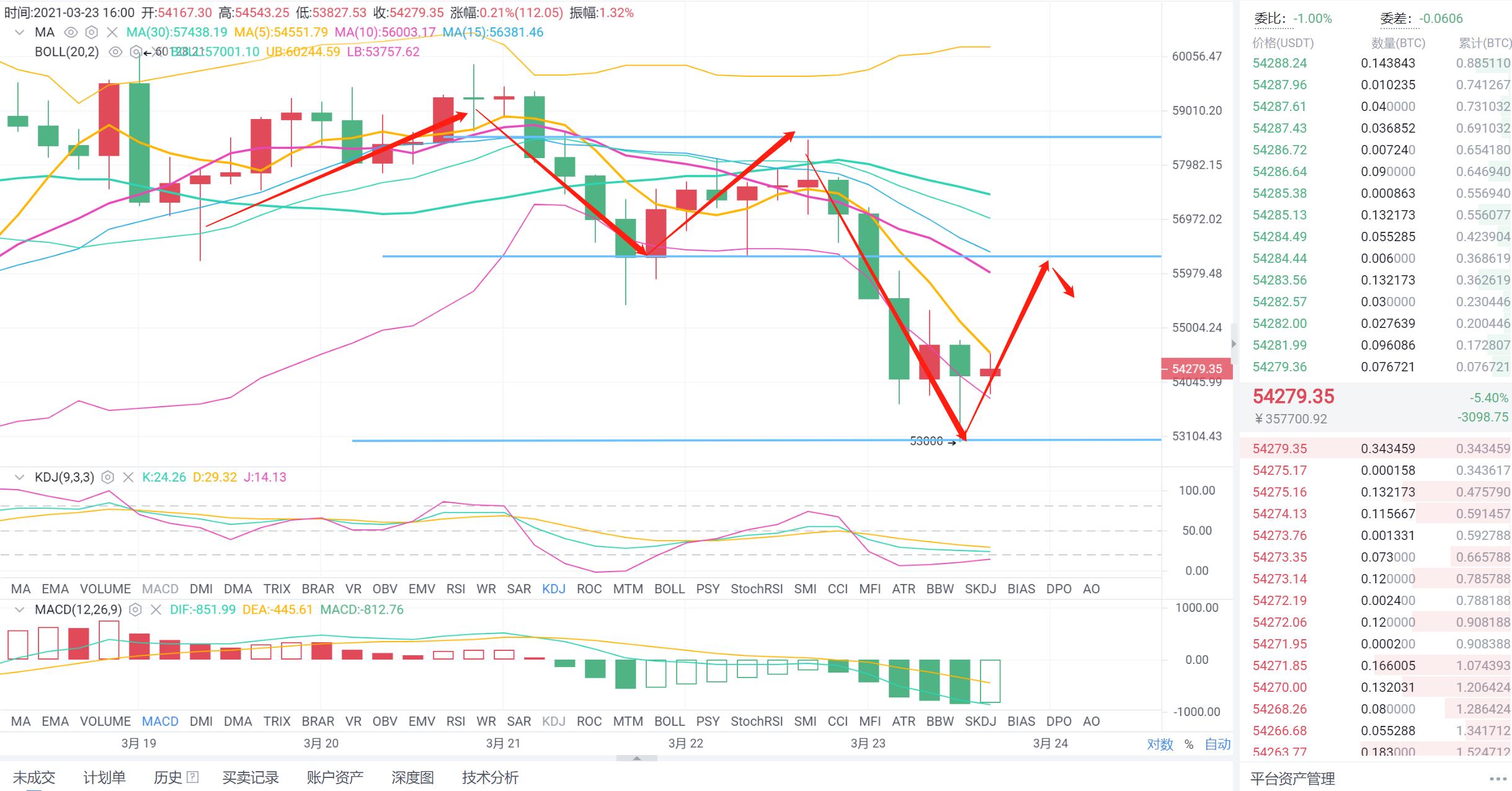1512x791 pixels.
Task: Close the MACD indicator panel
Action: point(156,610)
